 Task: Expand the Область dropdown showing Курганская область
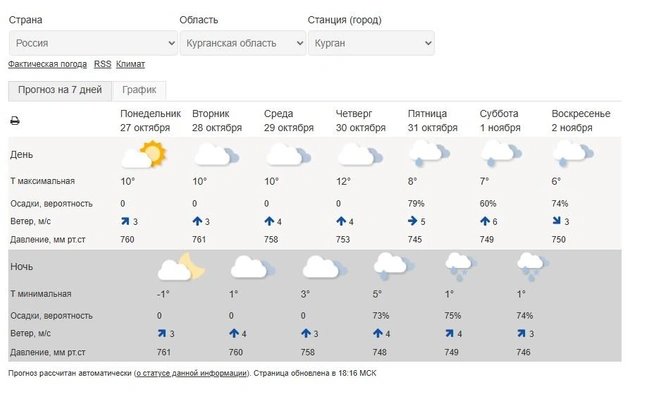pos(243,43)
